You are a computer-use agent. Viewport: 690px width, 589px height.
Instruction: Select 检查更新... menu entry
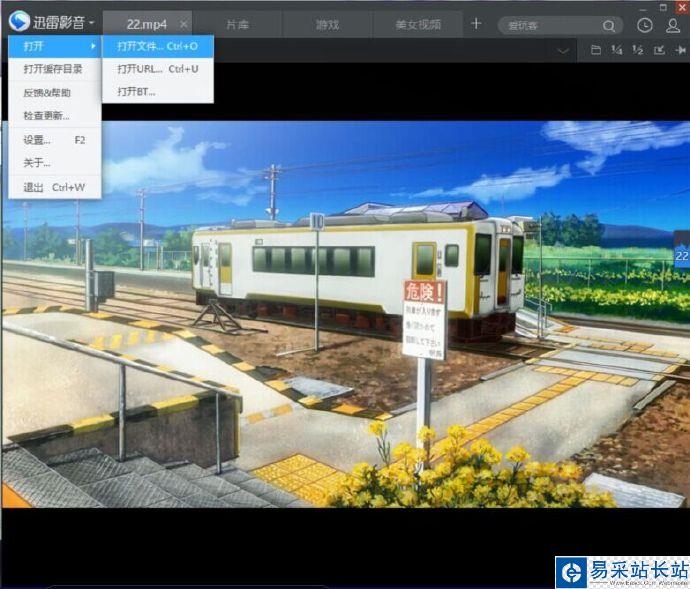[x=55, y=116]
